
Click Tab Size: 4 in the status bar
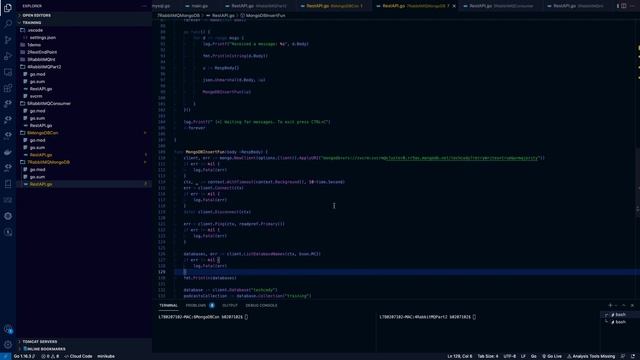[x=488, y=356]
